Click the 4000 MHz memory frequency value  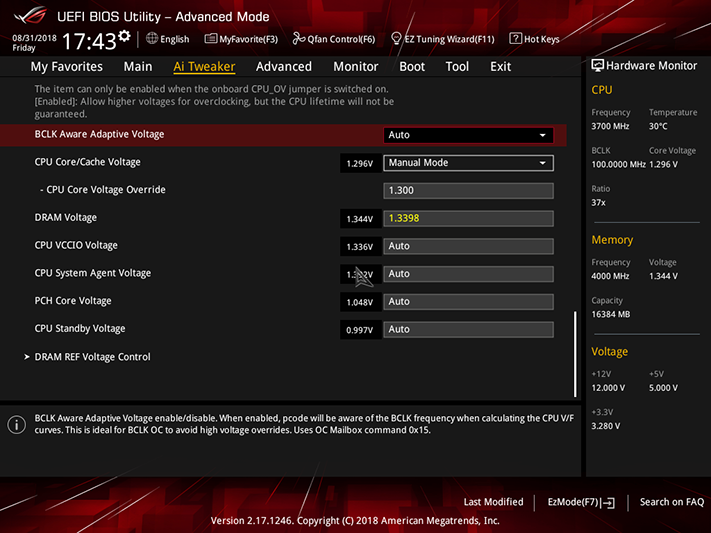(610, 276)
